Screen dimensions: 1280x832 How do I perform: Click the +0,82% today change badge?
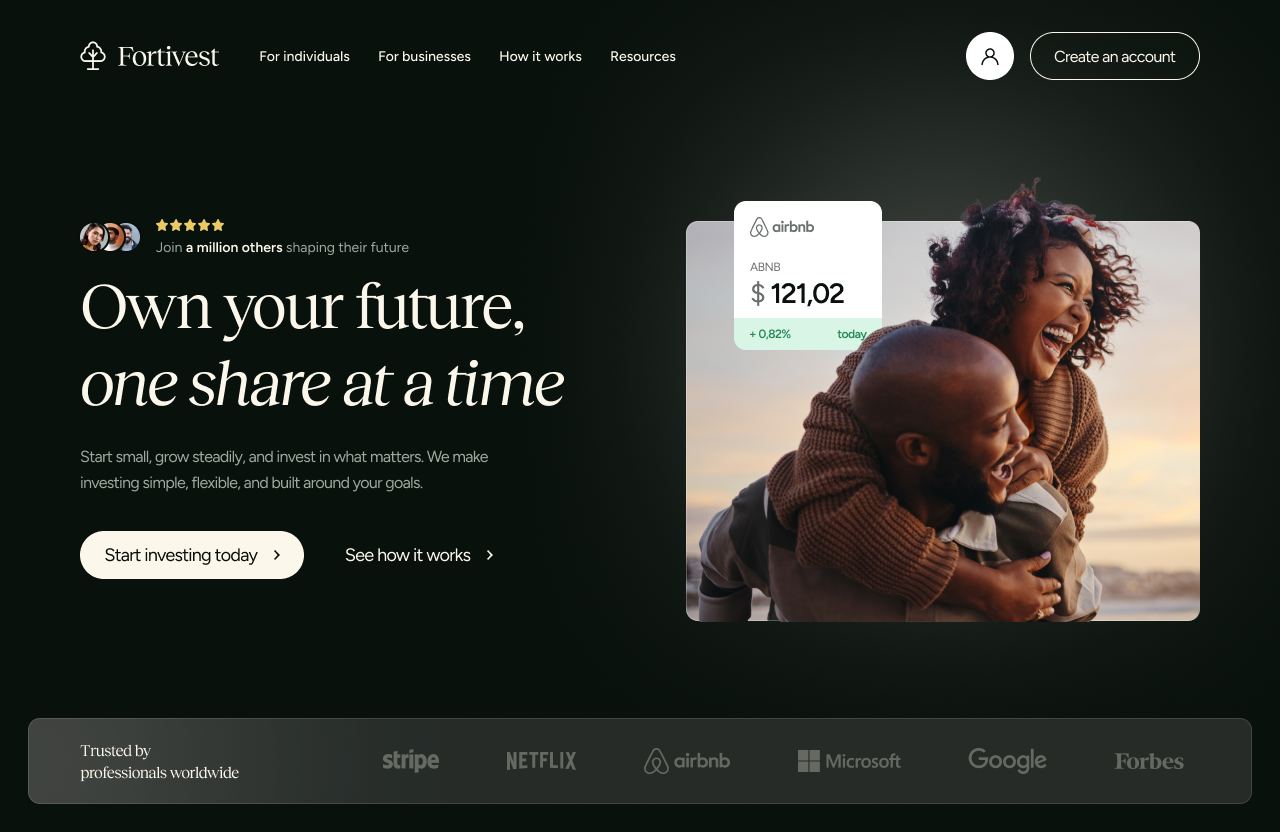(808, 334)
